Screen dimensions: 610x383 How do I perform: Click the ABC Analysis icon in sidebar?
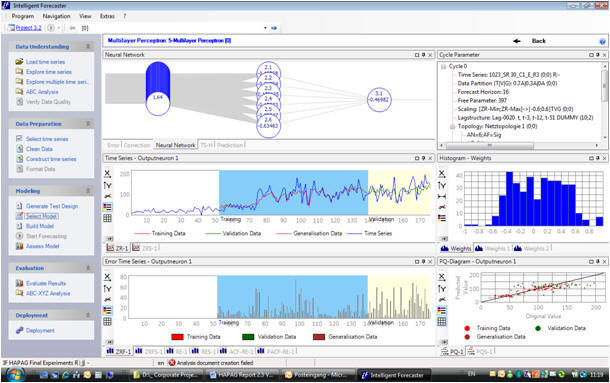(x=19, y=92)
